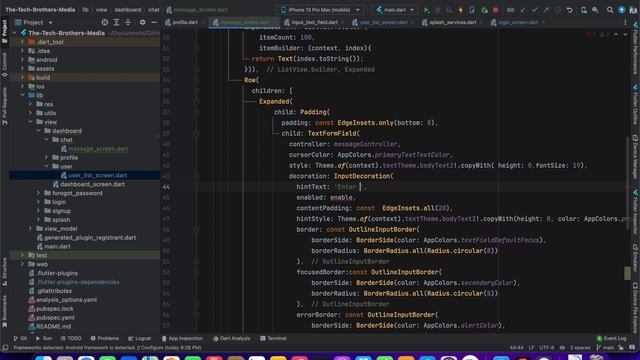Open the Project tool window side button

click(4, 31)
